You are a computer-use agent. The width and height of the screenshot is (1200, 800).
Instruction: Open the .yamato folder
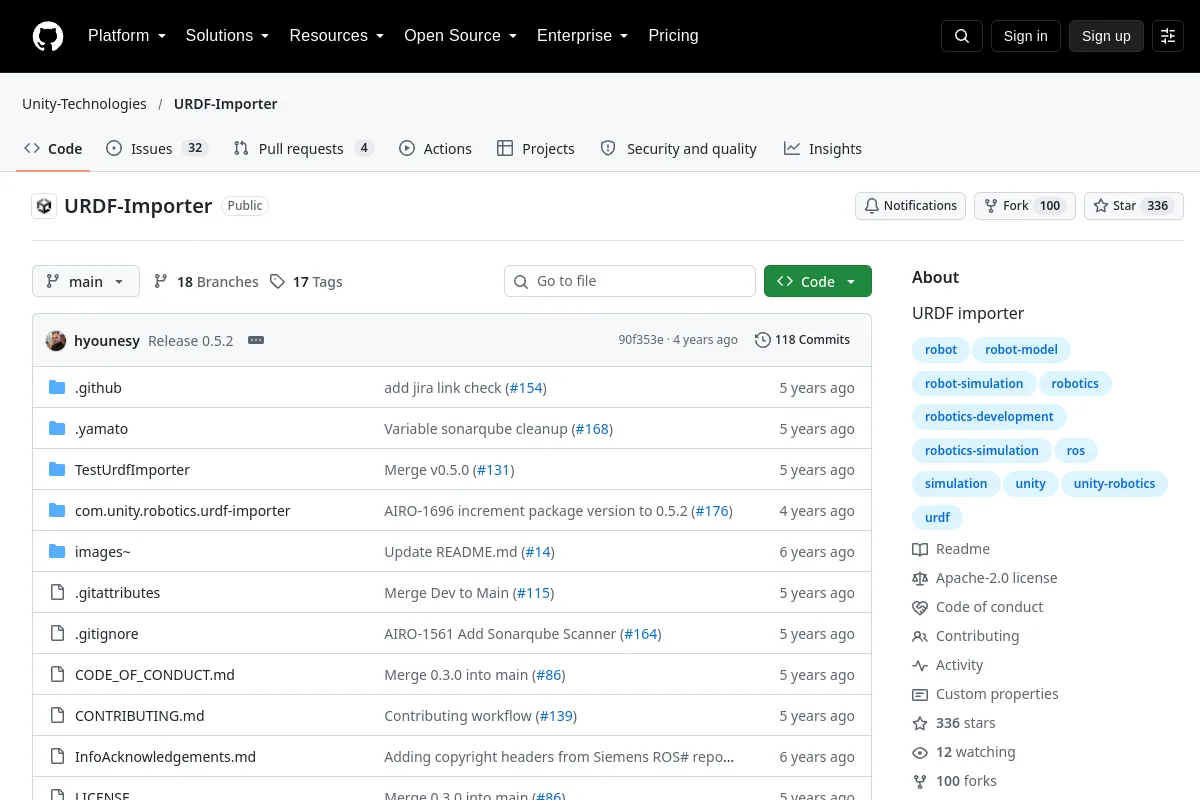tap(101, 429)
